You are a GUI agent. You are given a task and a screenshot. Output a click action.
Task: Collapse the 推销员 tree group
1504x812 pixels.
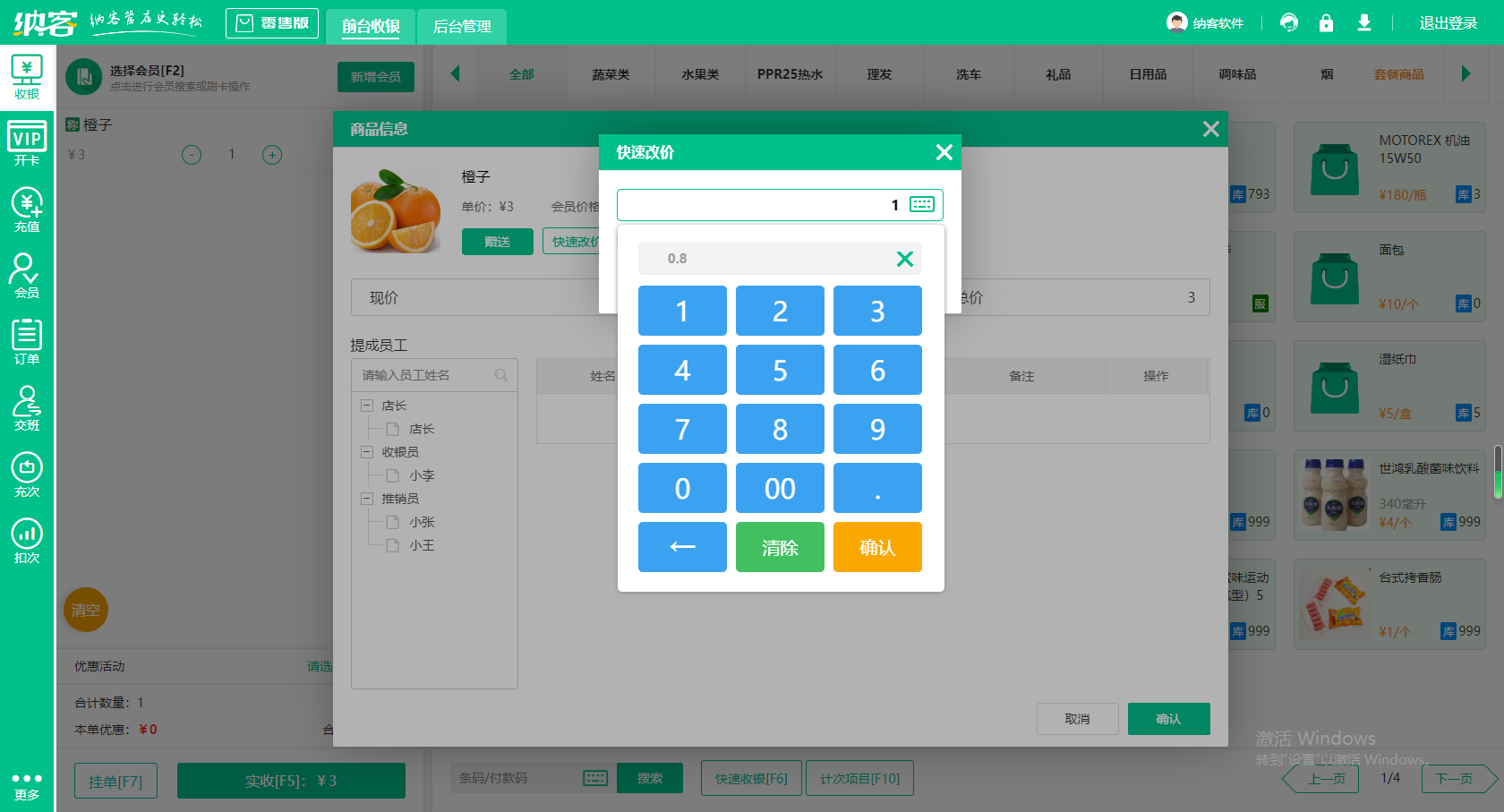point(367,499)
